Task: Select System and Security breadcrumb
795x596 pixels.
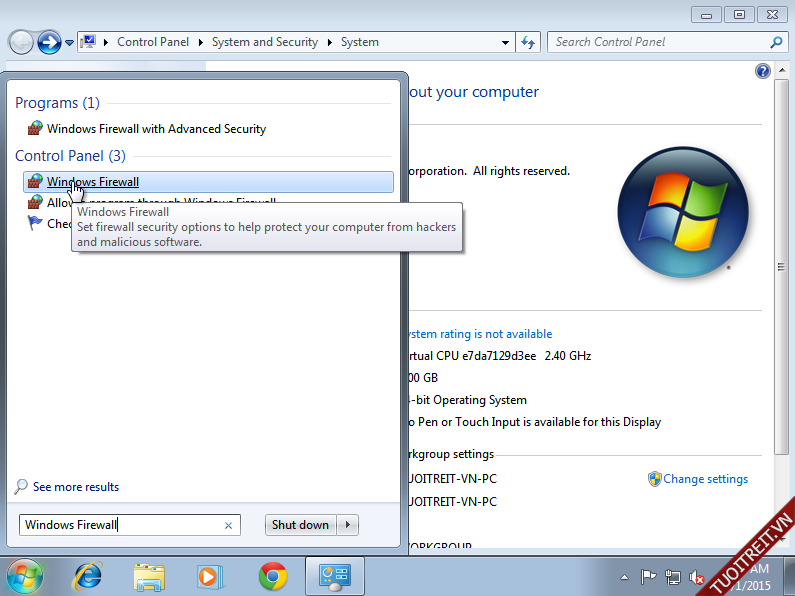Action: click(x=265, y=42)
